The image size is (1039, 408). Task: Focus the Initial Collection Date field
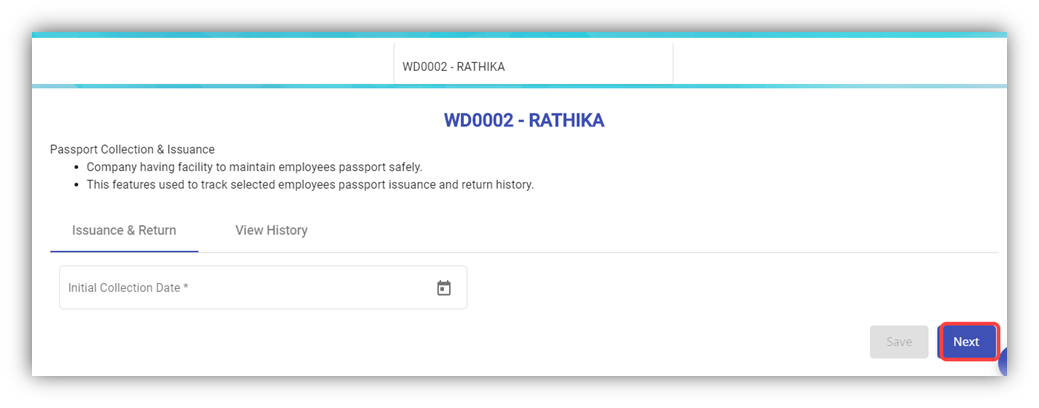pos(245,288)
